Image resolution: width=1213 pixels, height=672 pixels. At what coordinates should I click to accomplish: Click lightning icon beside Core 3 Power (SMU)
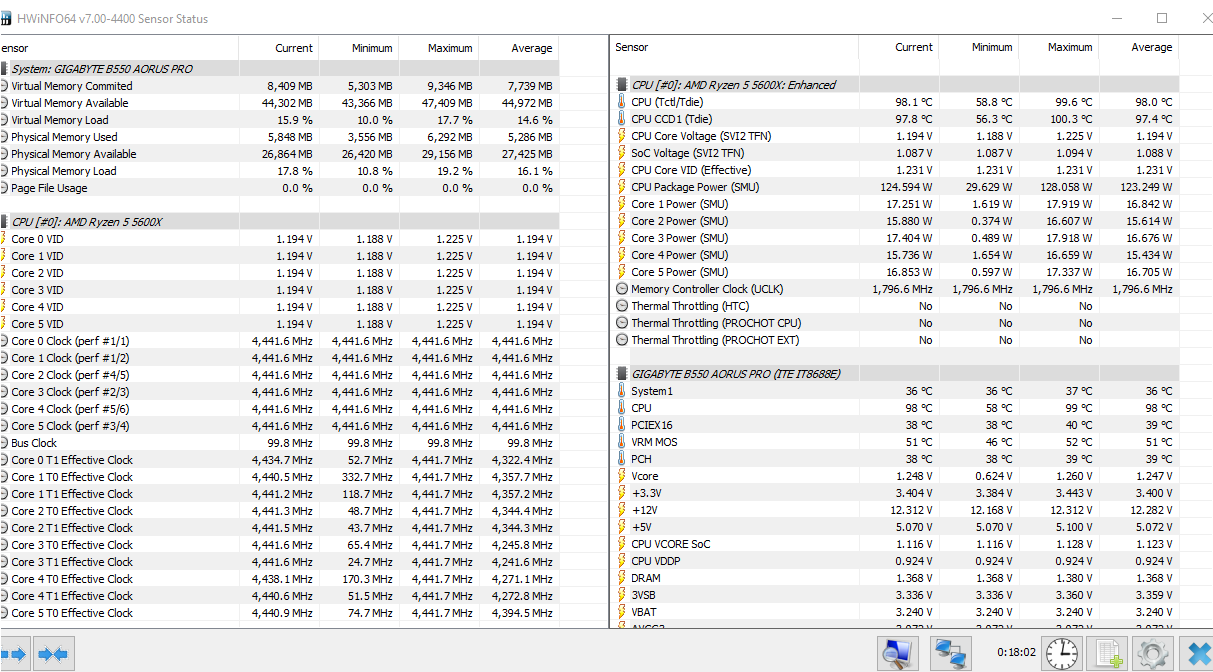point(622,238)
